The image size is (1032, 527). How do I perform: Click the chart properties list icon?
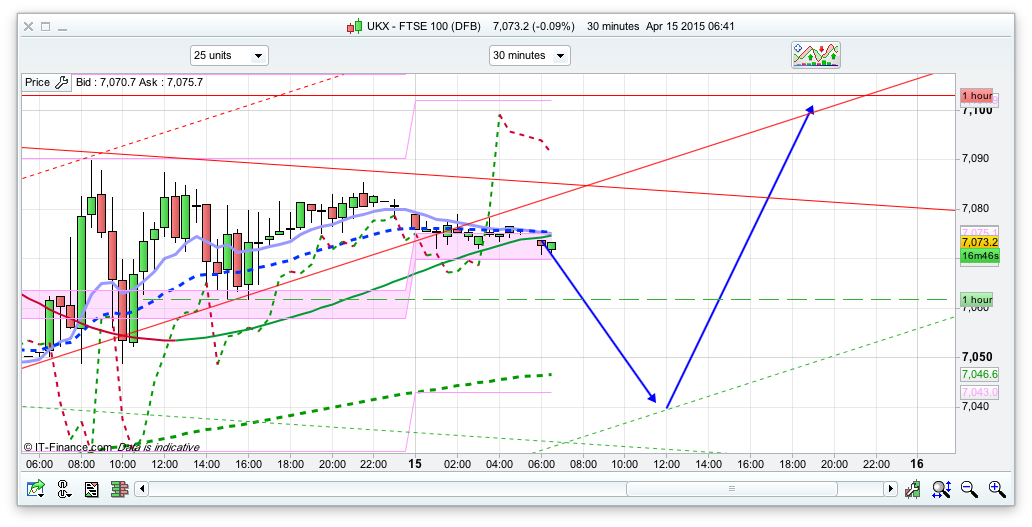pos(92,489)
